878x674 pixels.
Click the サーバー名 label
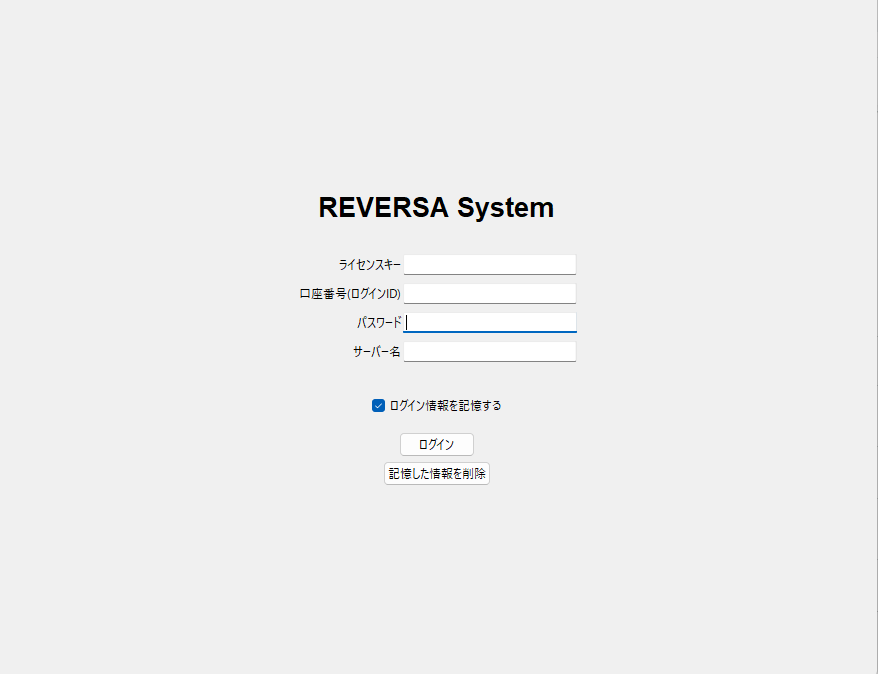click(376, 352)
